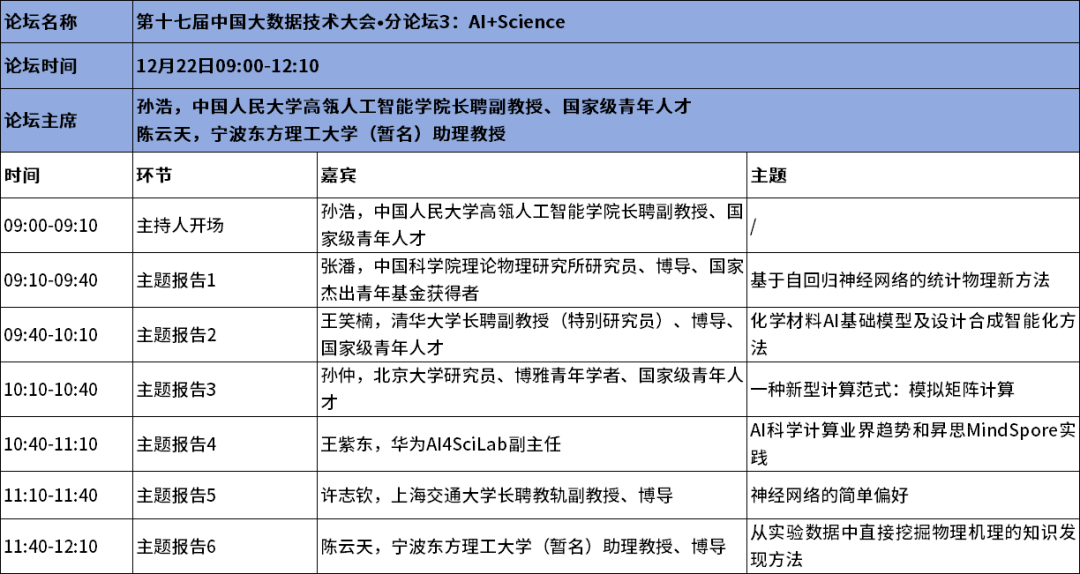
Task: Click guest cell 王紫东，华为AI4SciLab副主任
Action: 532,443
